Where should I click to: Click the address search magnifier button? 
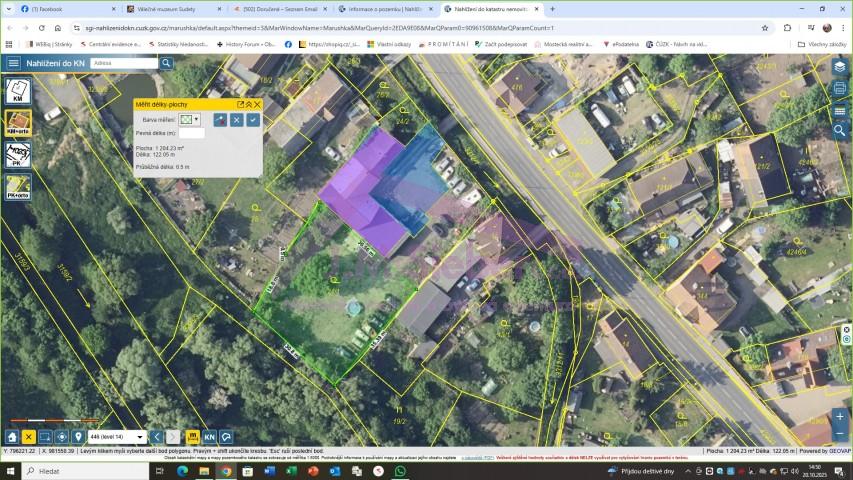point(167,63)
